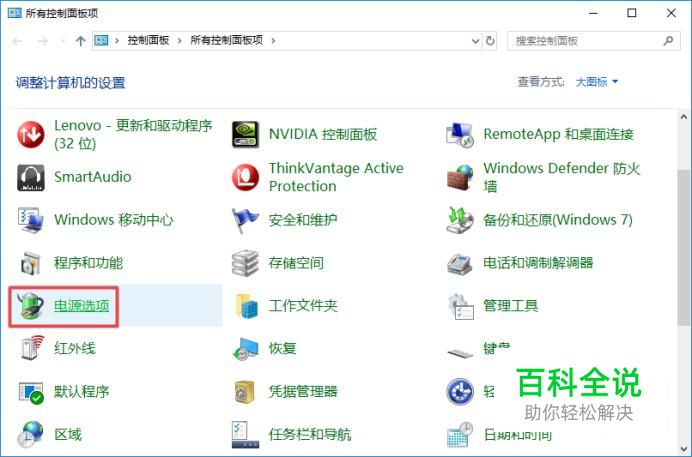Viewport: 692px width, 457px height.
Task: Go up one level with up arrow
Action: pyautogui.click(x=80, y=41)
